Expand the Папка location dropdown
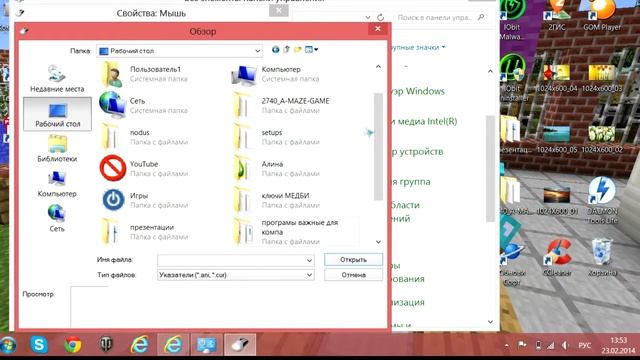The image size is (640, 360). coord(258,51)
